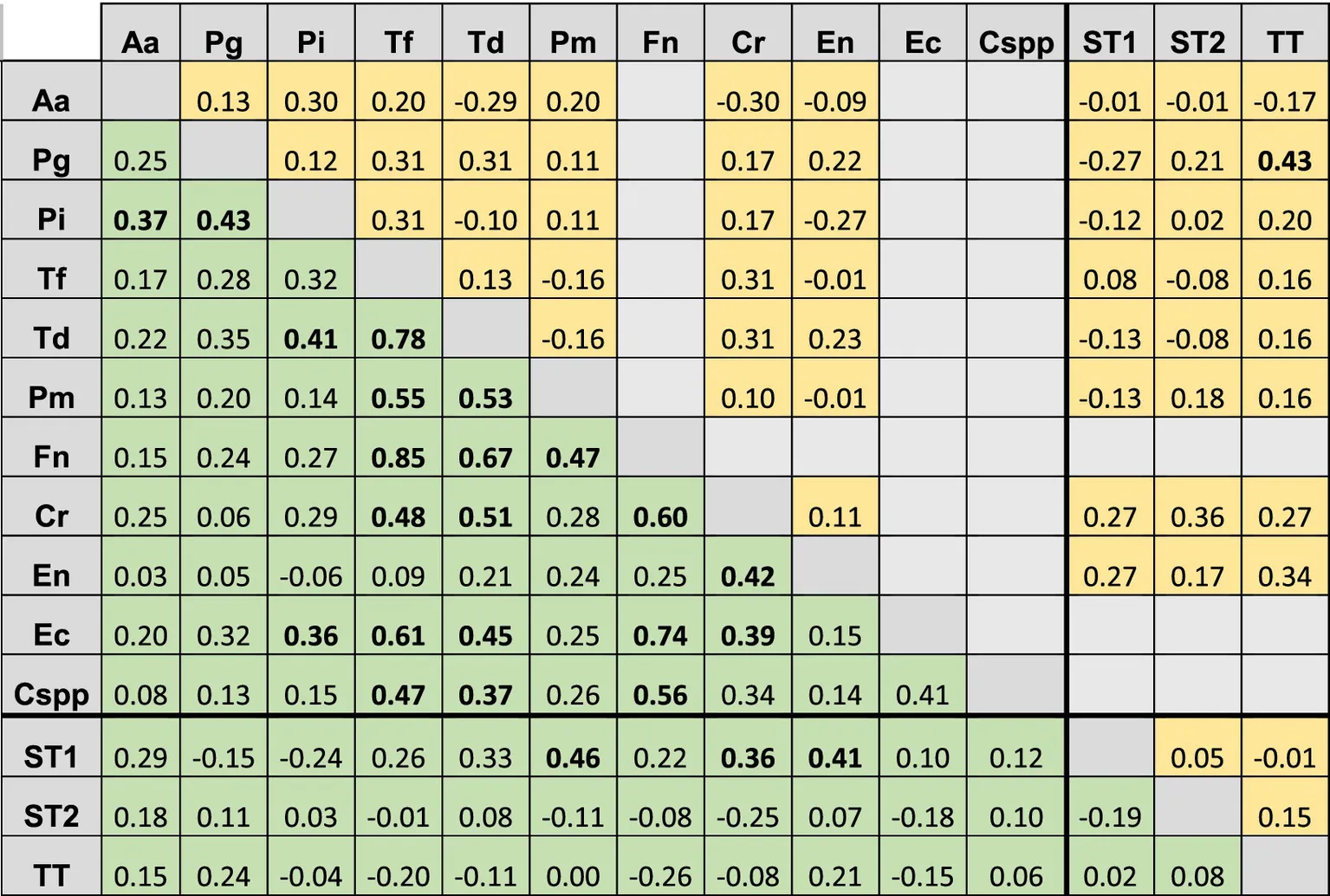1330x896 pixels.
Task: Click the Cspp column header
Action: point(1015,41)
